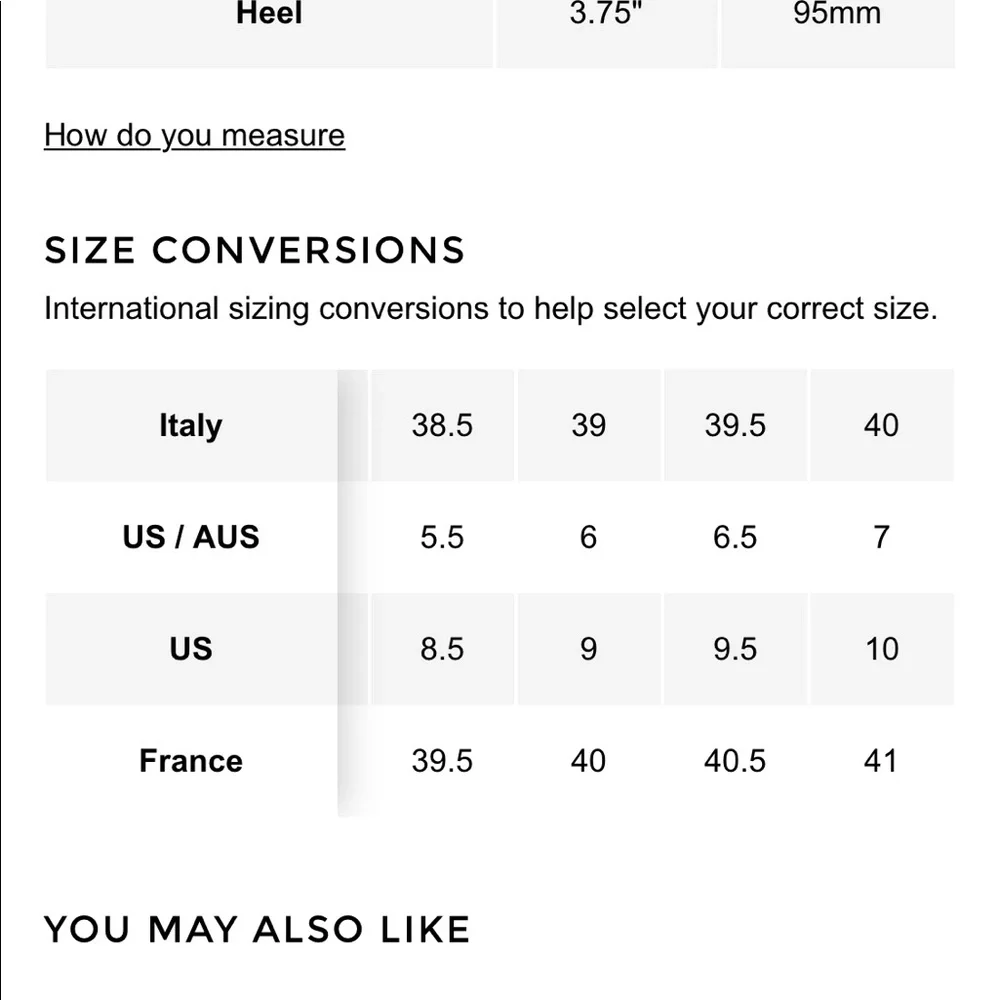Click the Italy row header

point(190,426)
